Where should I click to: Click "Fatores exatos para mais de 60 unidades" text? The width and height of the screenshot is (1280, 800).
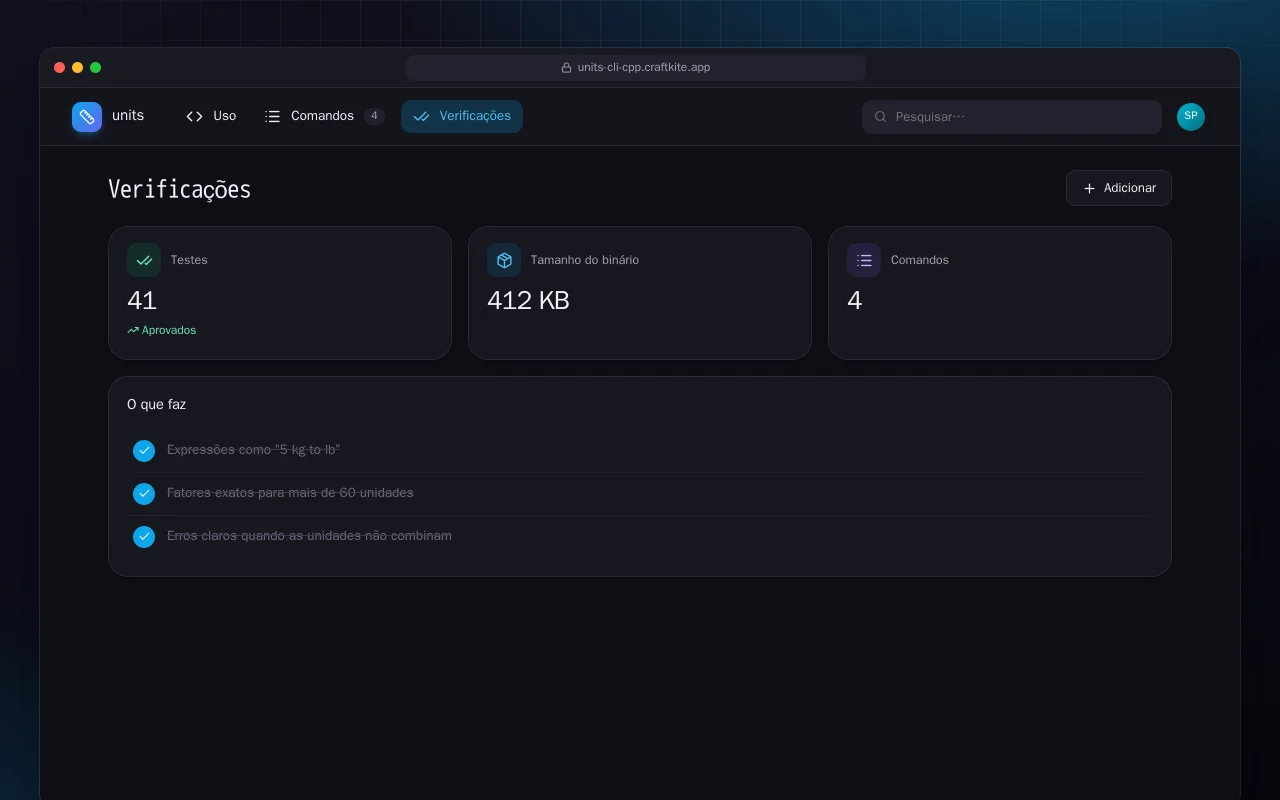290,493
